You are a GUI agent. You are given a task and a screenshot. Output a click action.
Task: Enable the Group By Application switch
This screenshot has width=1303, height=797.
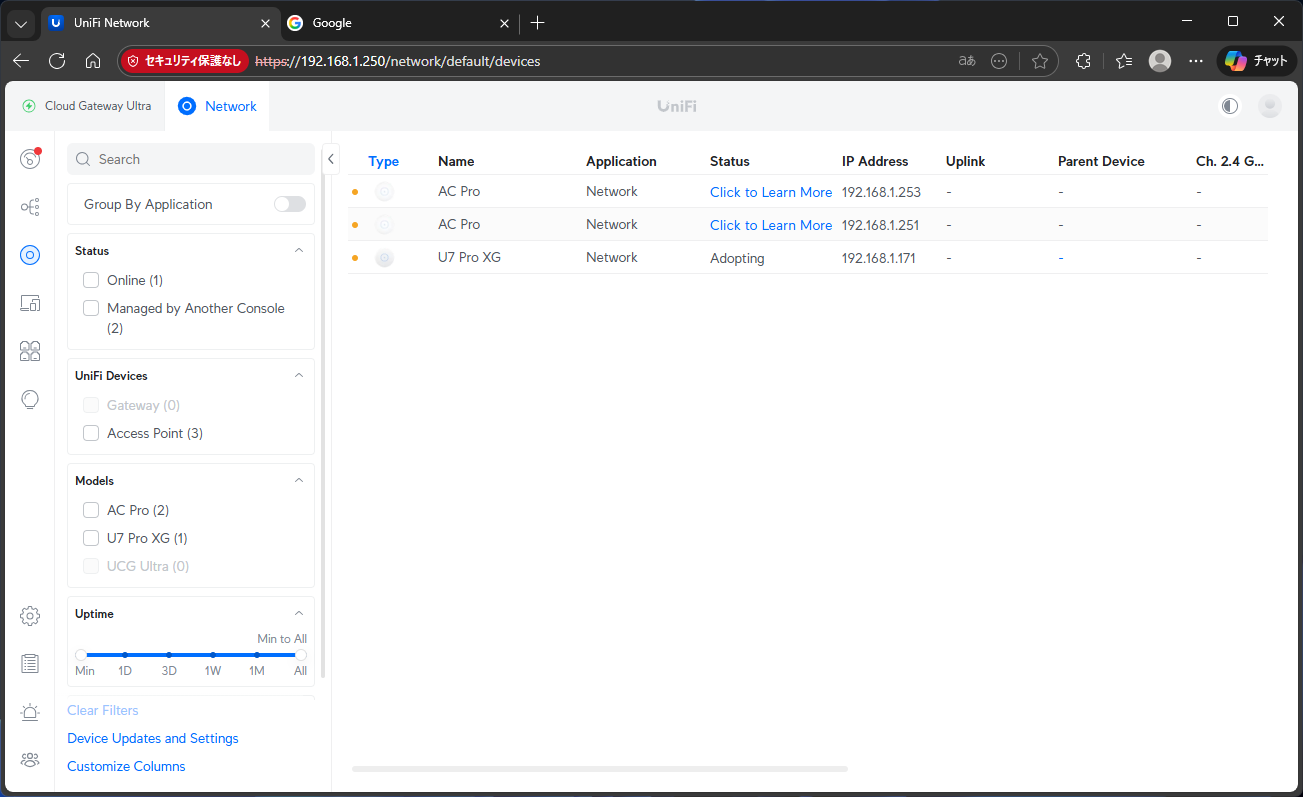coord(290,204)
